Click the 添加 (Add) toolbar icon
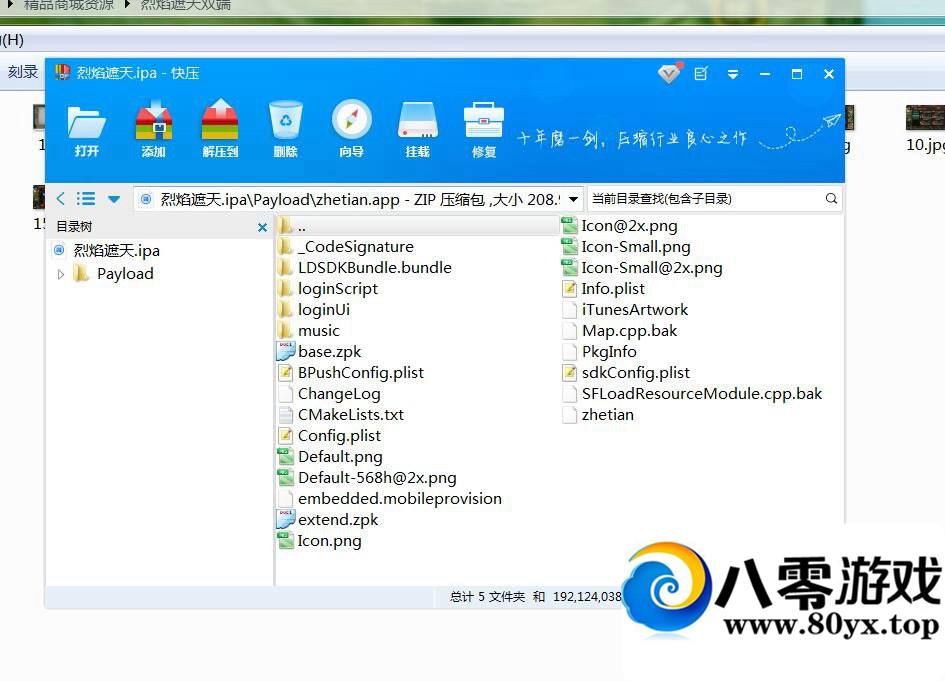 [154, 129]
